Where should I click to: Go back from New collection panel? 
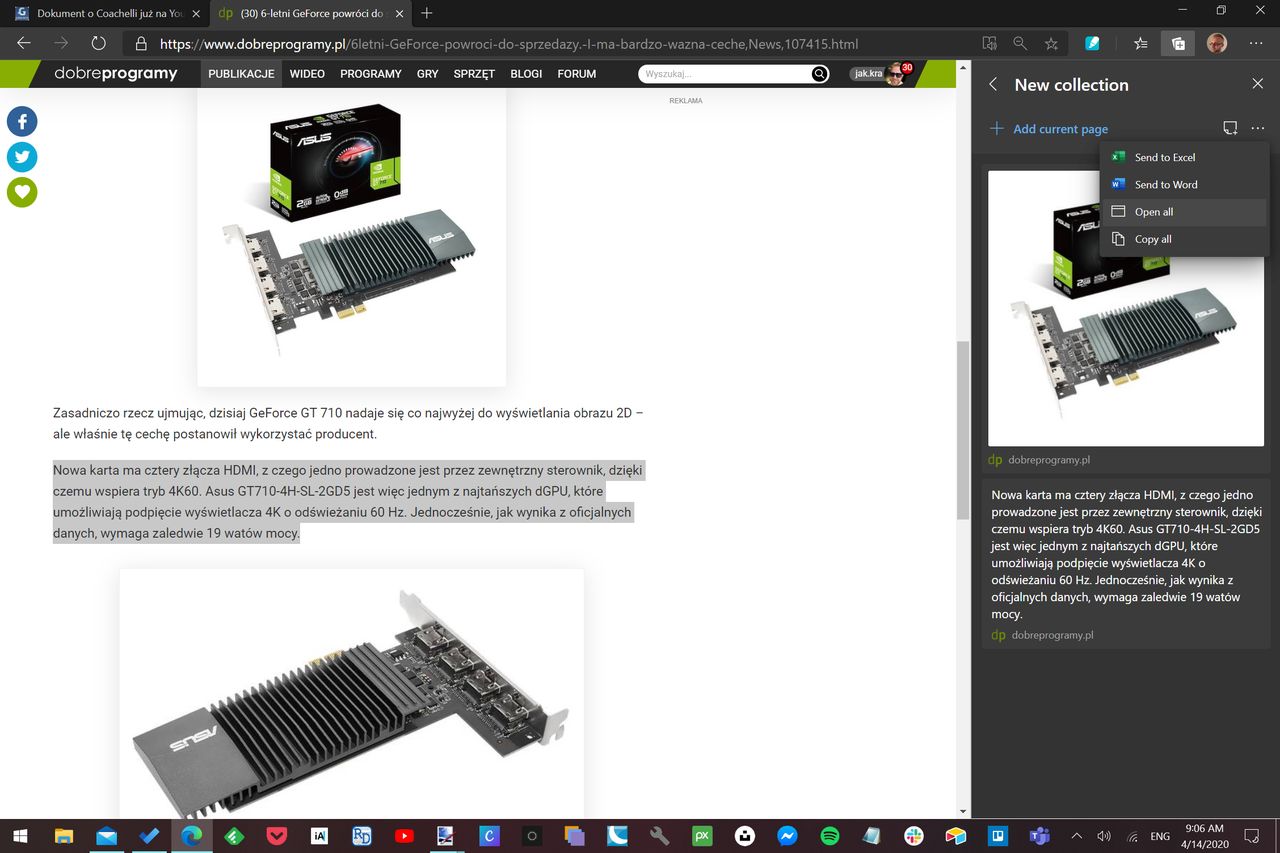993,85
